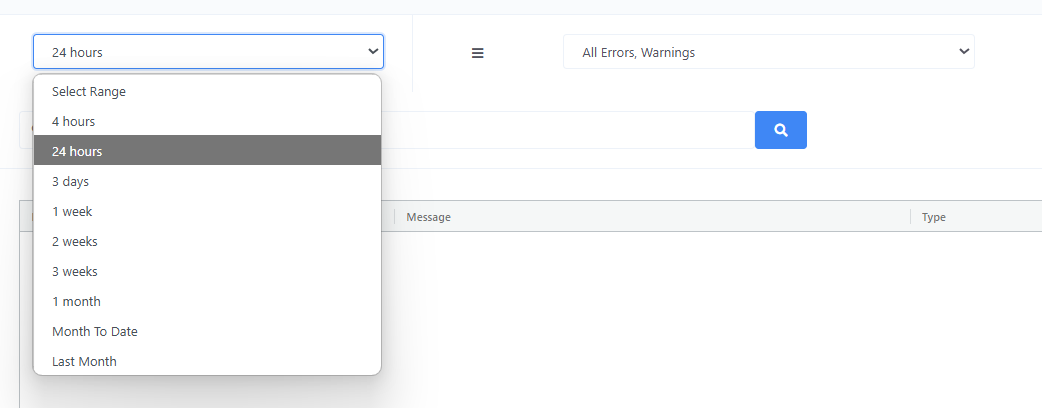Pick the highlighted 24 hours option in the list
1042x408 pixels.
click(207, 152)
